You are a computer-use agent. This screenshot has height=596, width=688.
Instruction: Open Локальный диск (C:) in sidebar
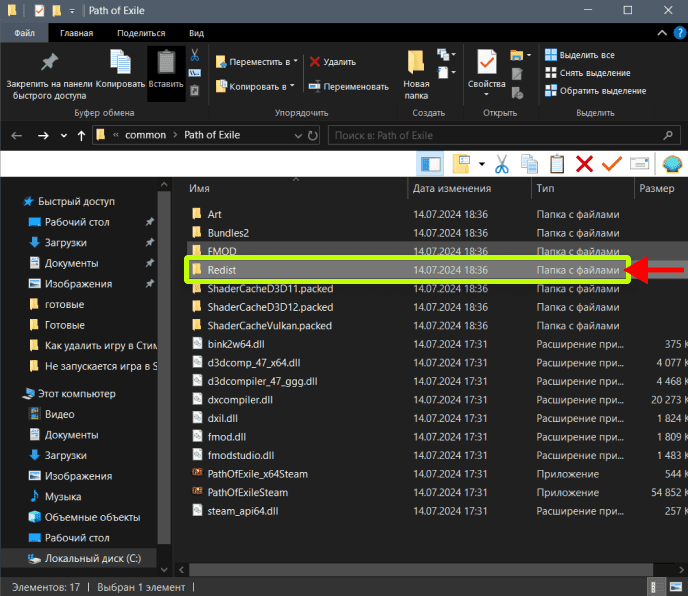point(93,558)
